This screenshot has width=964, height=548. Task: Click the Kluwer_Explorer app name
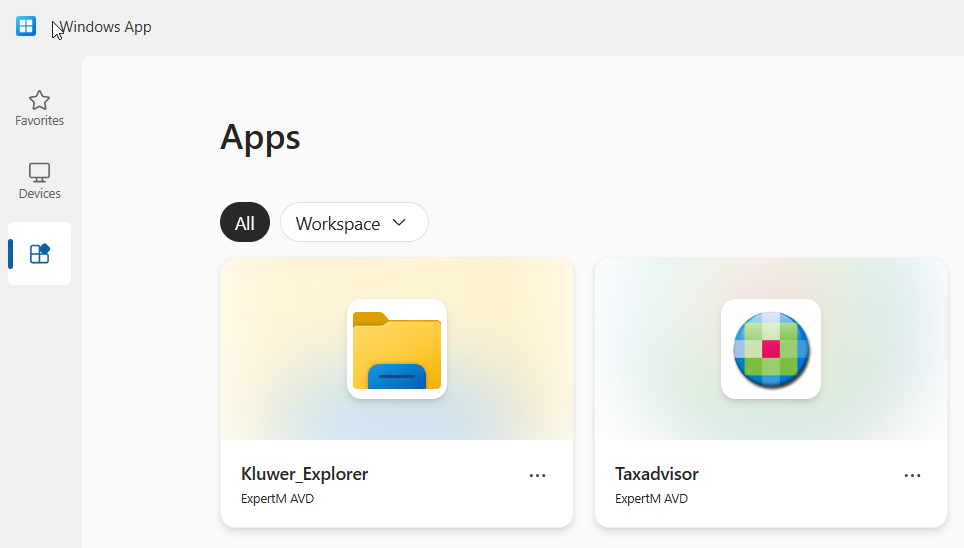304,474
